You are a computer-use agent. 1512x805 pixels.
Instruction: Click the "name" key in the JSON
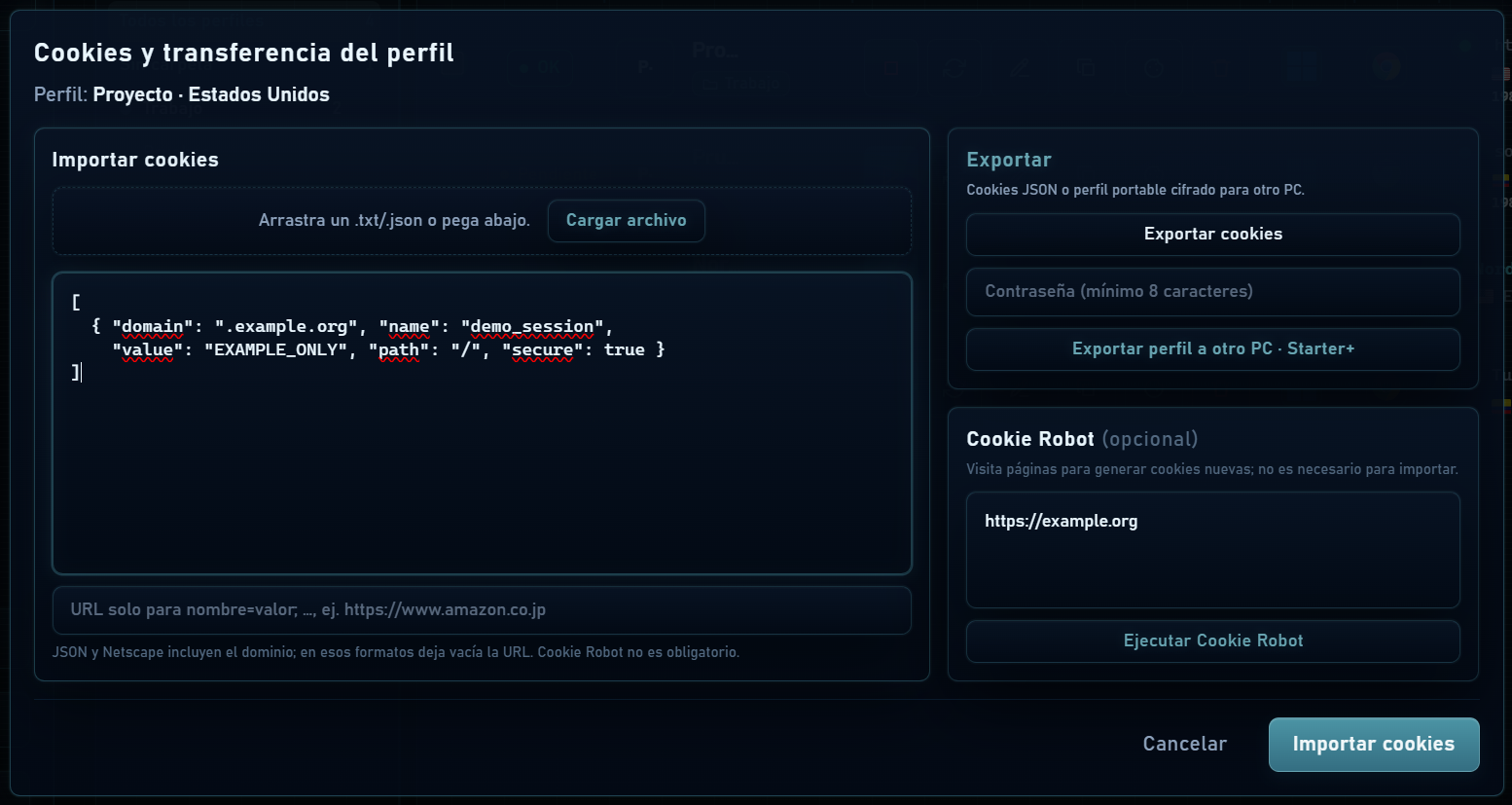(409, 327)
